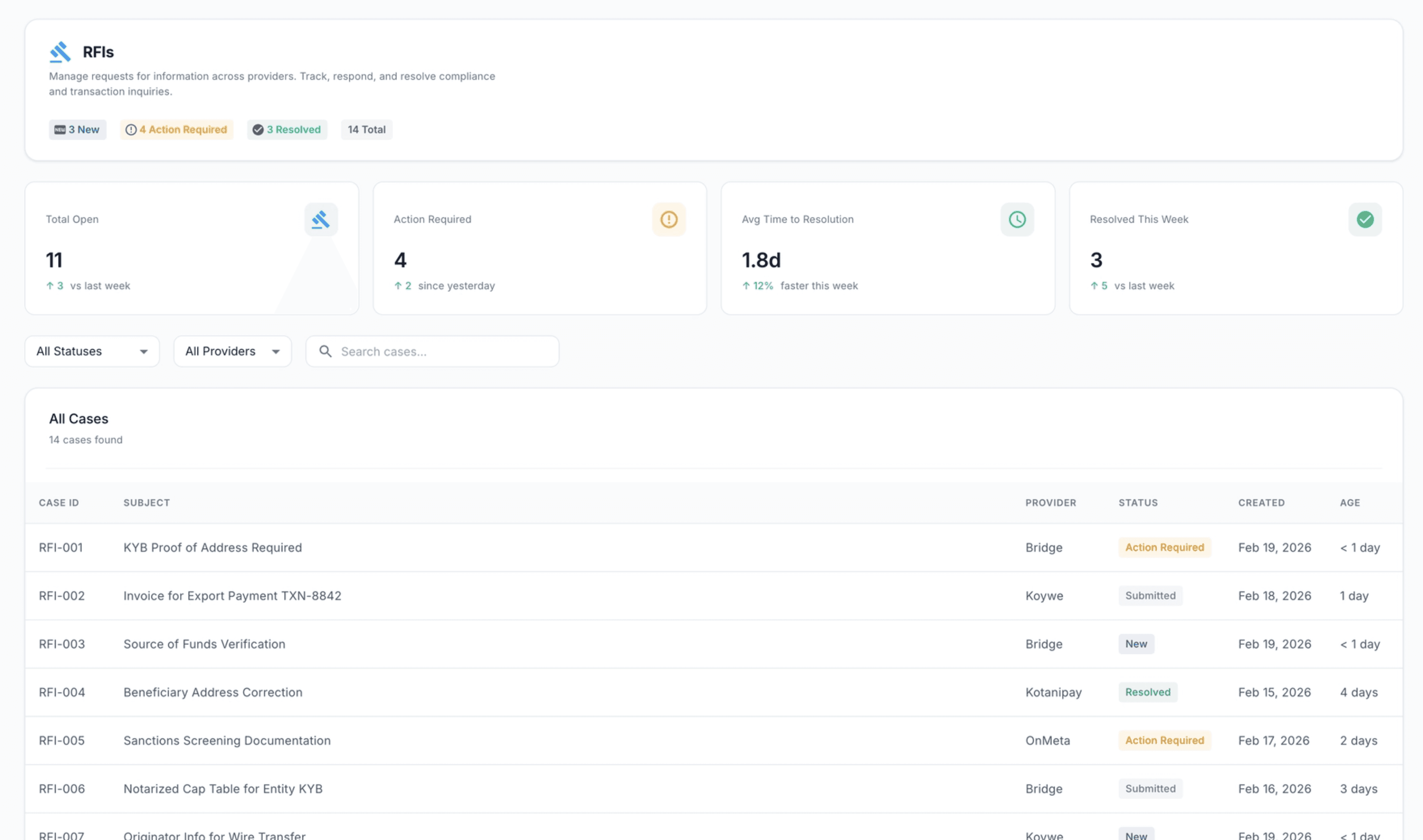Viewport: 1423px width, 840px height.
Task: Click the magnifier icon in search box
Action: [326, 351]
